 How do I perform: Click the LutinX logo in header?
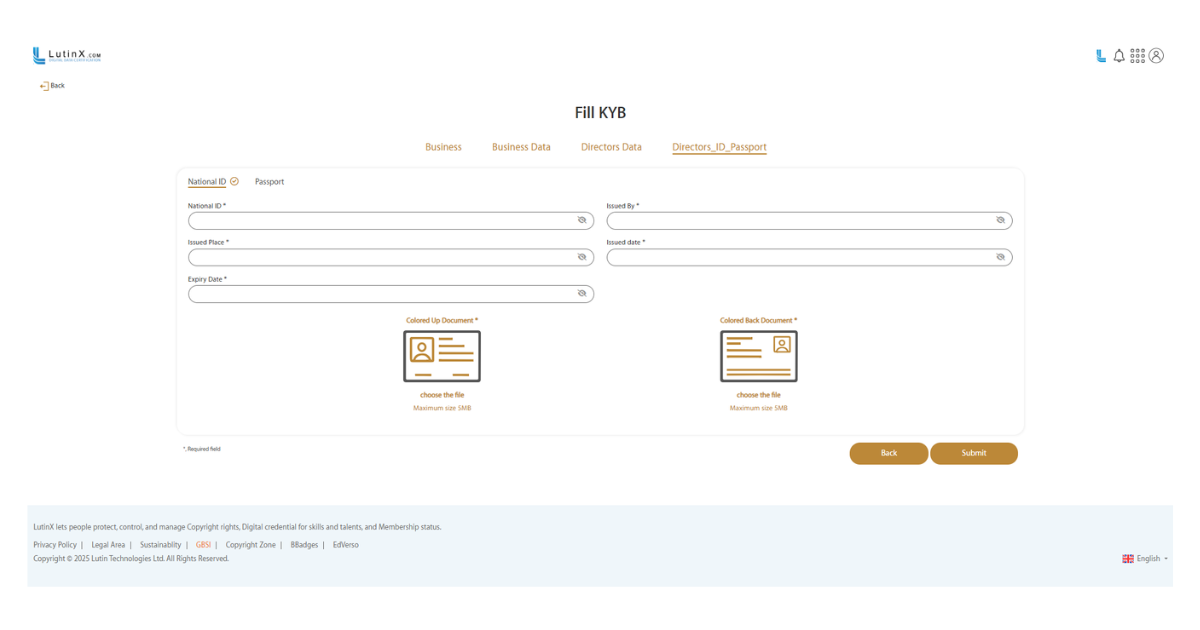tap(66, 56)
